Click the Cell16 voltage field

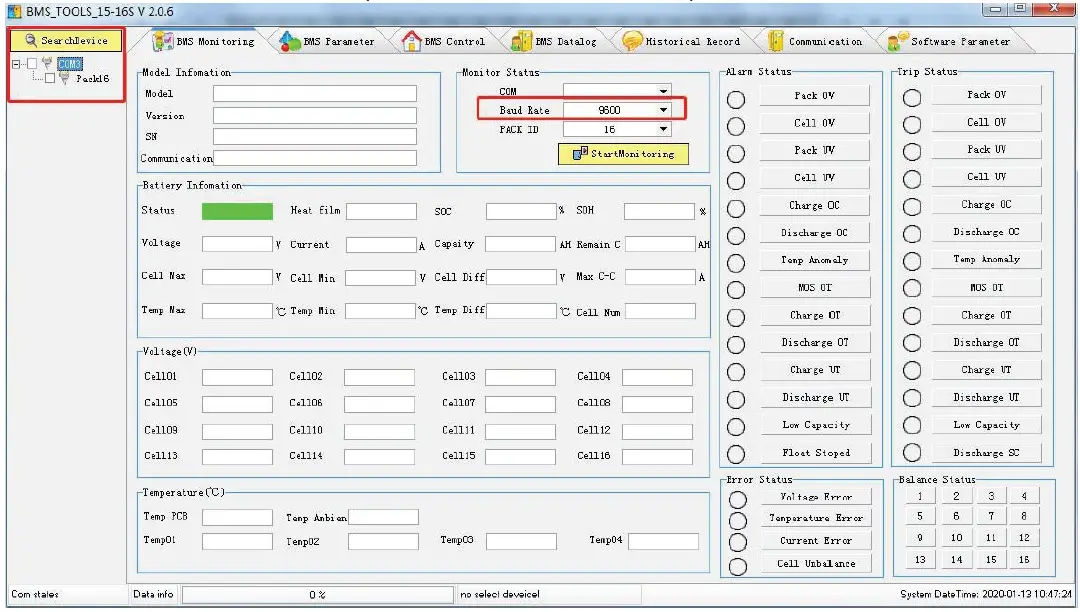tap(657, 456)
